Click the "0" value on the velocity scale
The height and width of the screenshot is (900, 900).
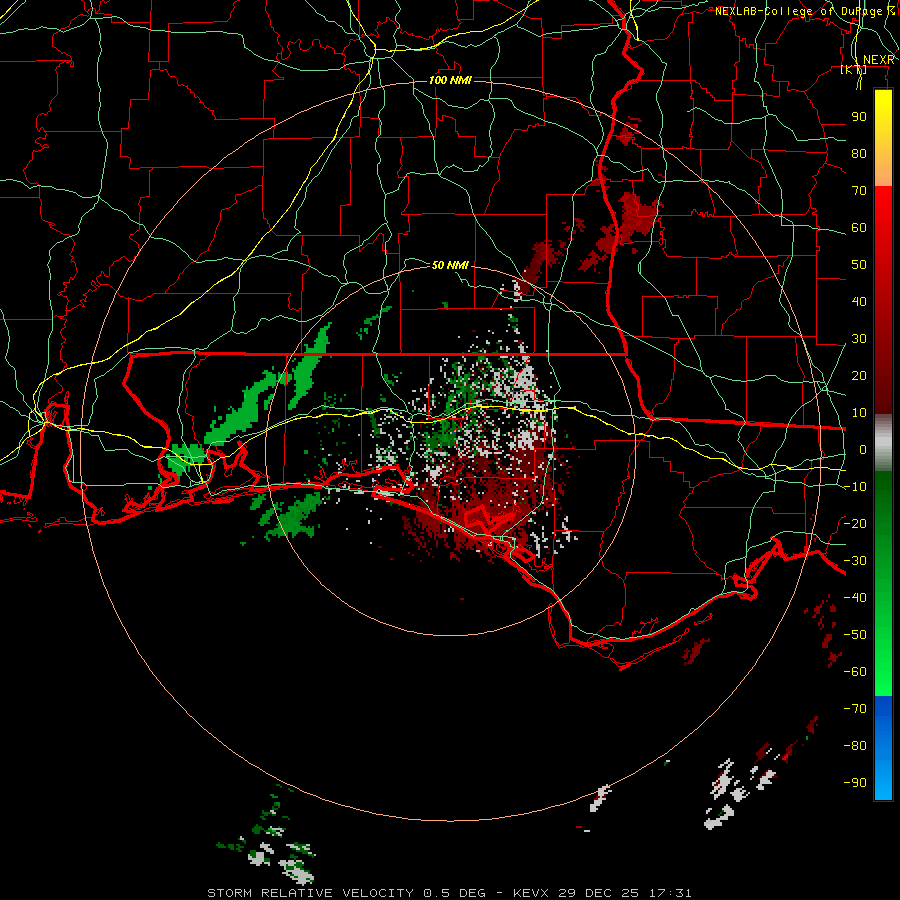click(x=863, y=449)
